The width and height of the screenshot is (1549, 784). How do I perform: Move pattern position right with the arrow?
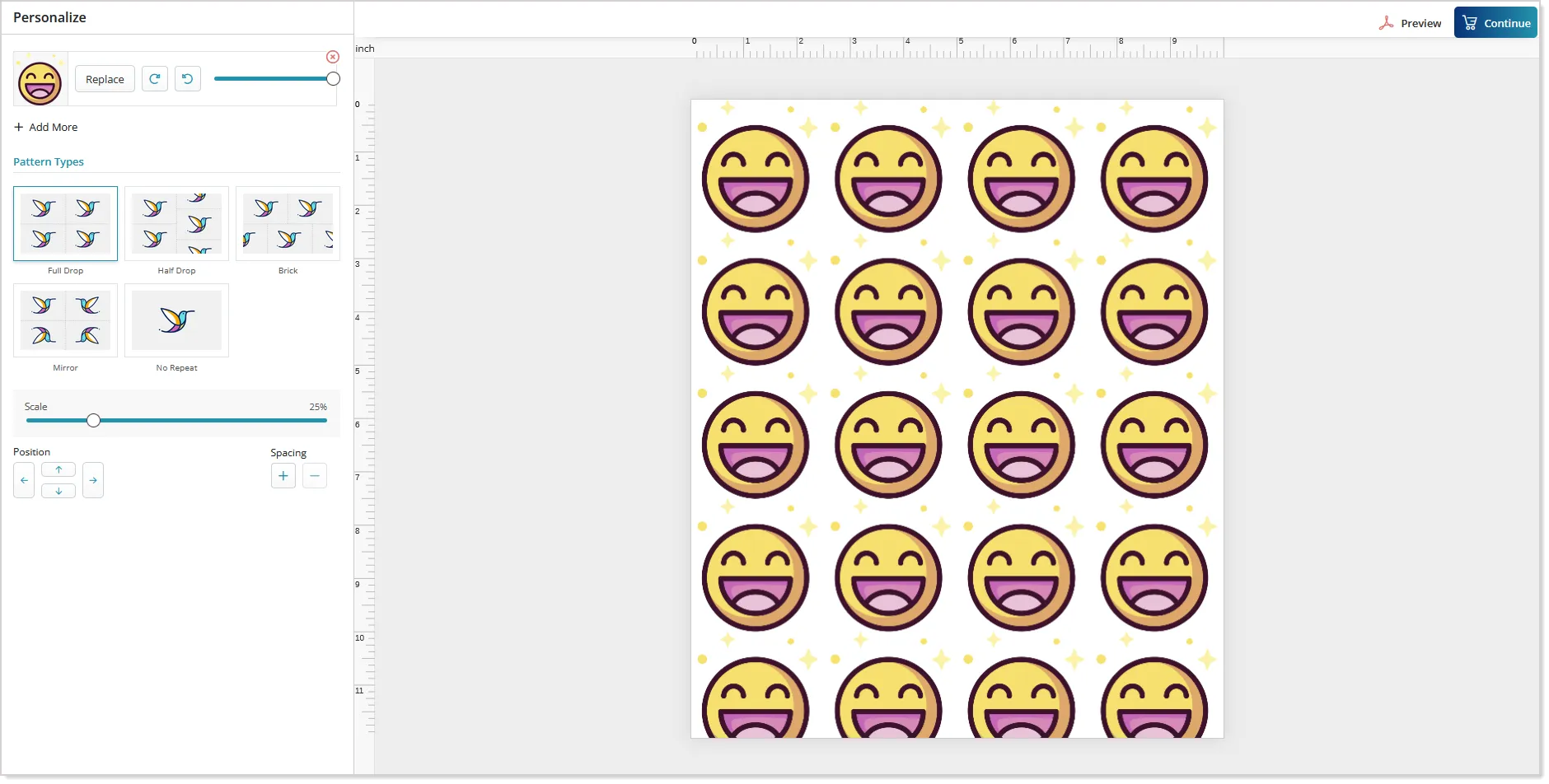(93, 480)
